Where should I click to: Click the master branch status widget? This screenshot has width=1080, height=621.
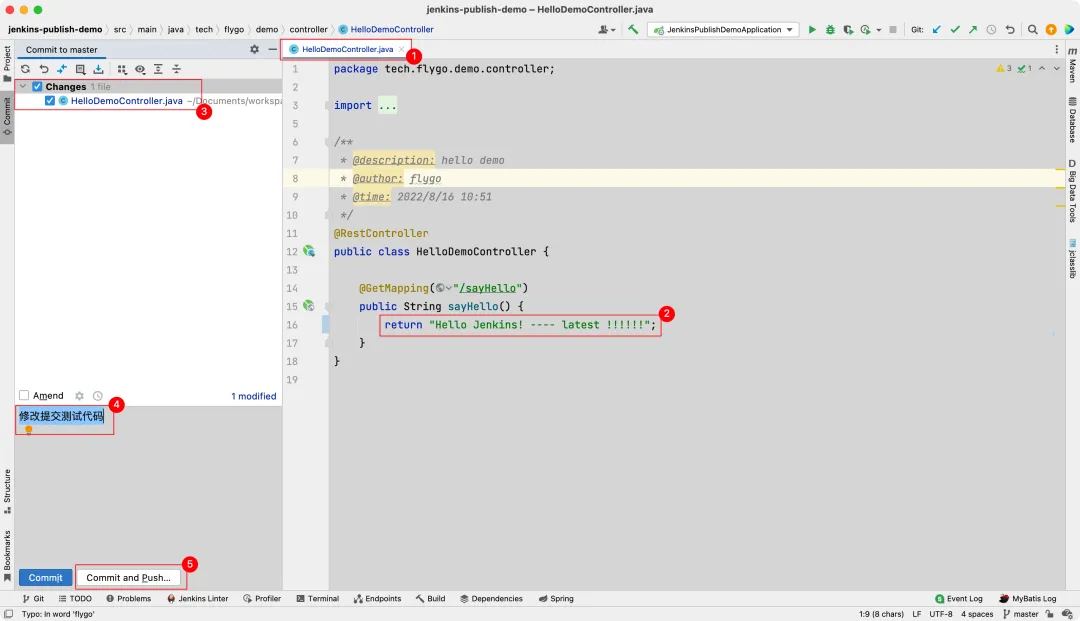[x=1021, y=613]
